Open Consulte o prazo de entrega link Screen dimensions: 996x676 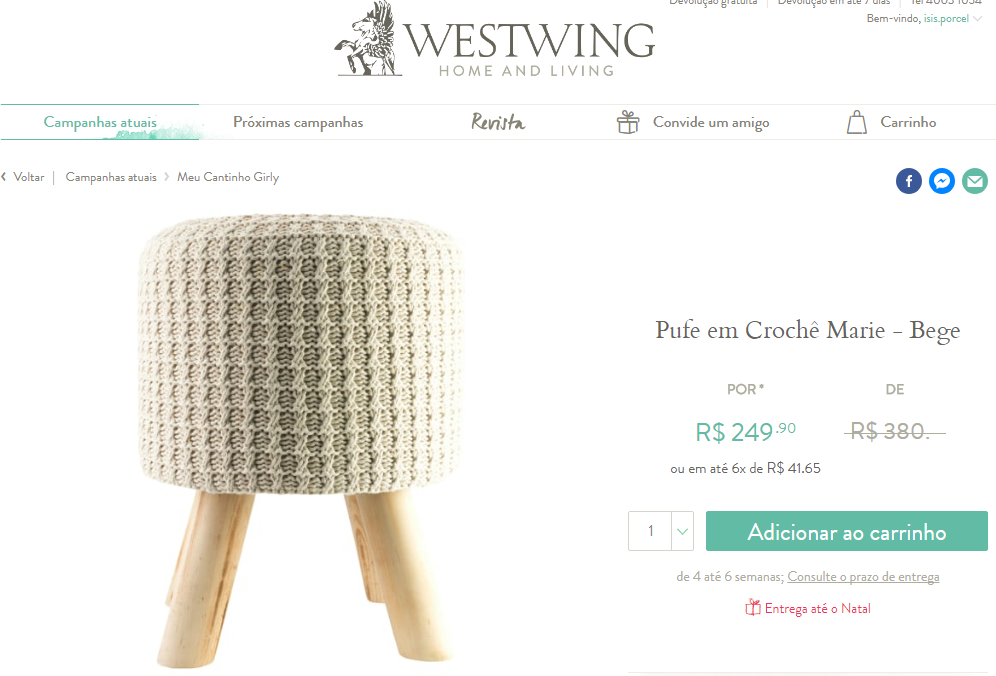863,577
